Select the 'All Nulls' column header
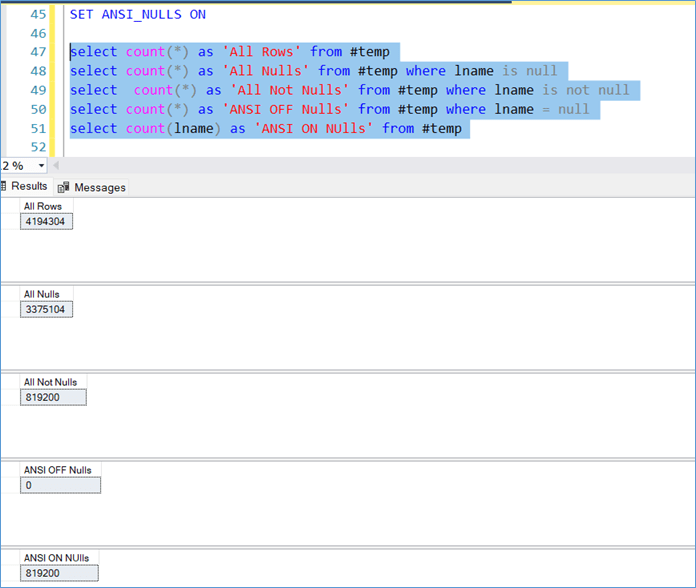The height and width of the screenshot is (588, 696). pos(46,294)
